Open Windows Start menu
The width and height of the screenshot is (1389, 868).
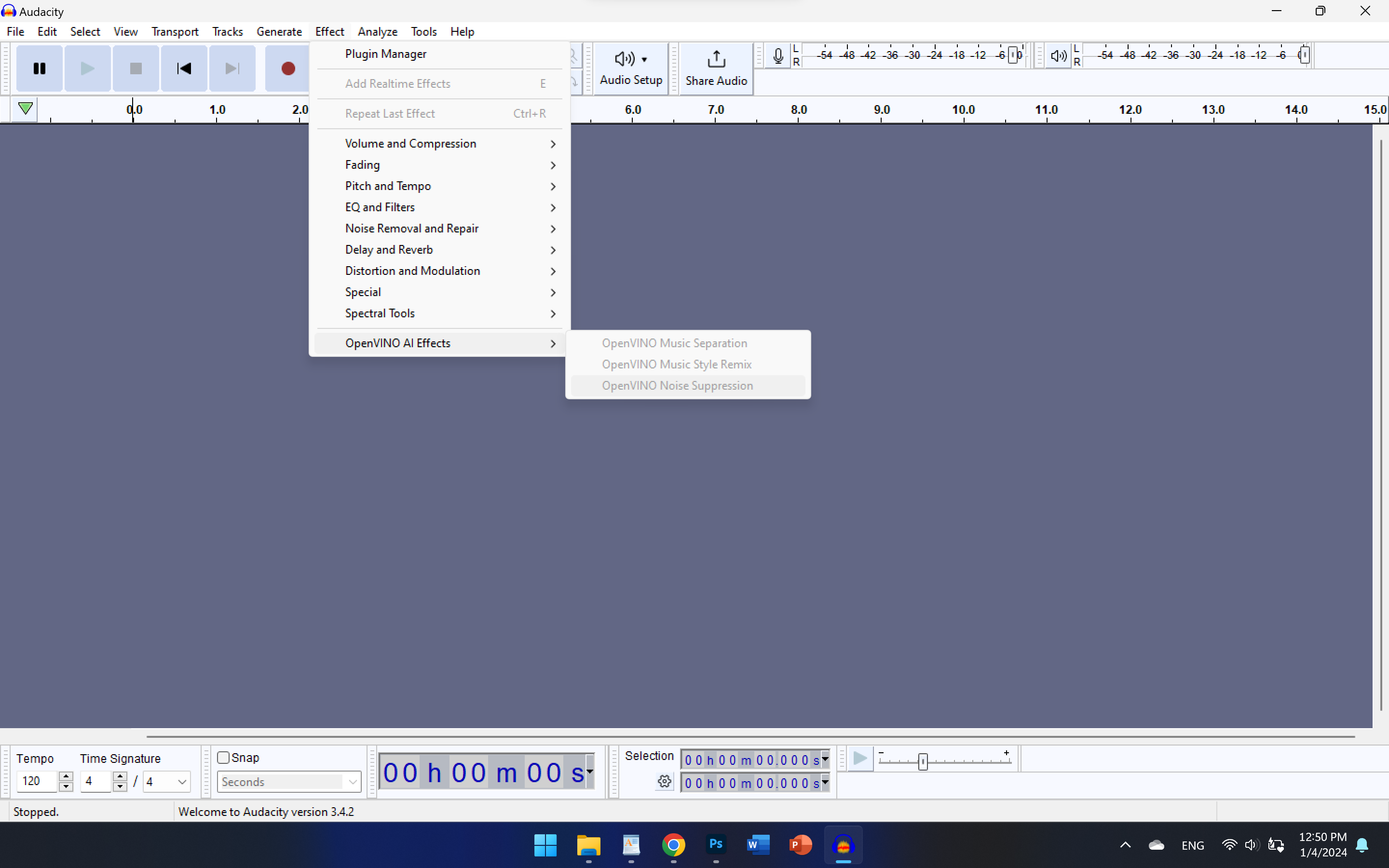click(x=545, y=845)
